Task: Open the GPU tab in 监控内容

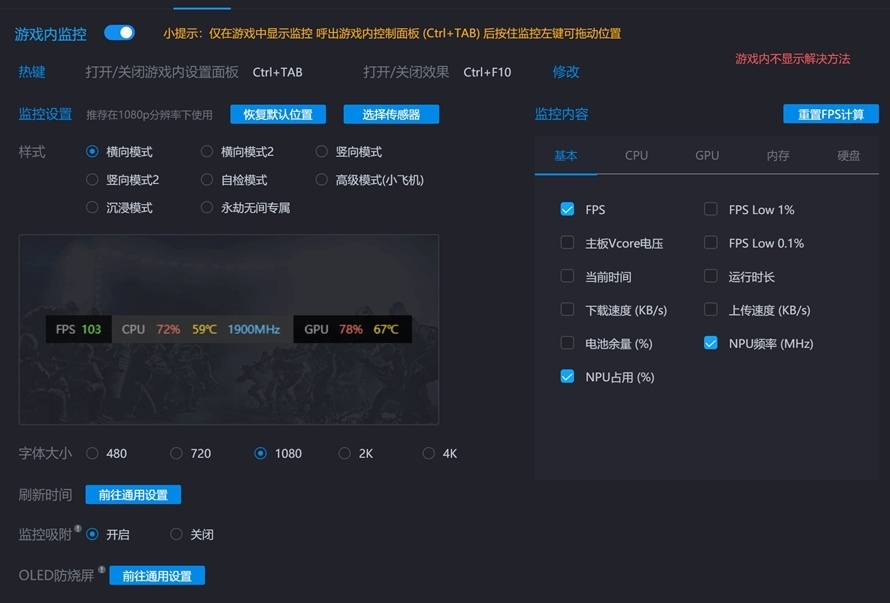Action: [x=707, y=155]
